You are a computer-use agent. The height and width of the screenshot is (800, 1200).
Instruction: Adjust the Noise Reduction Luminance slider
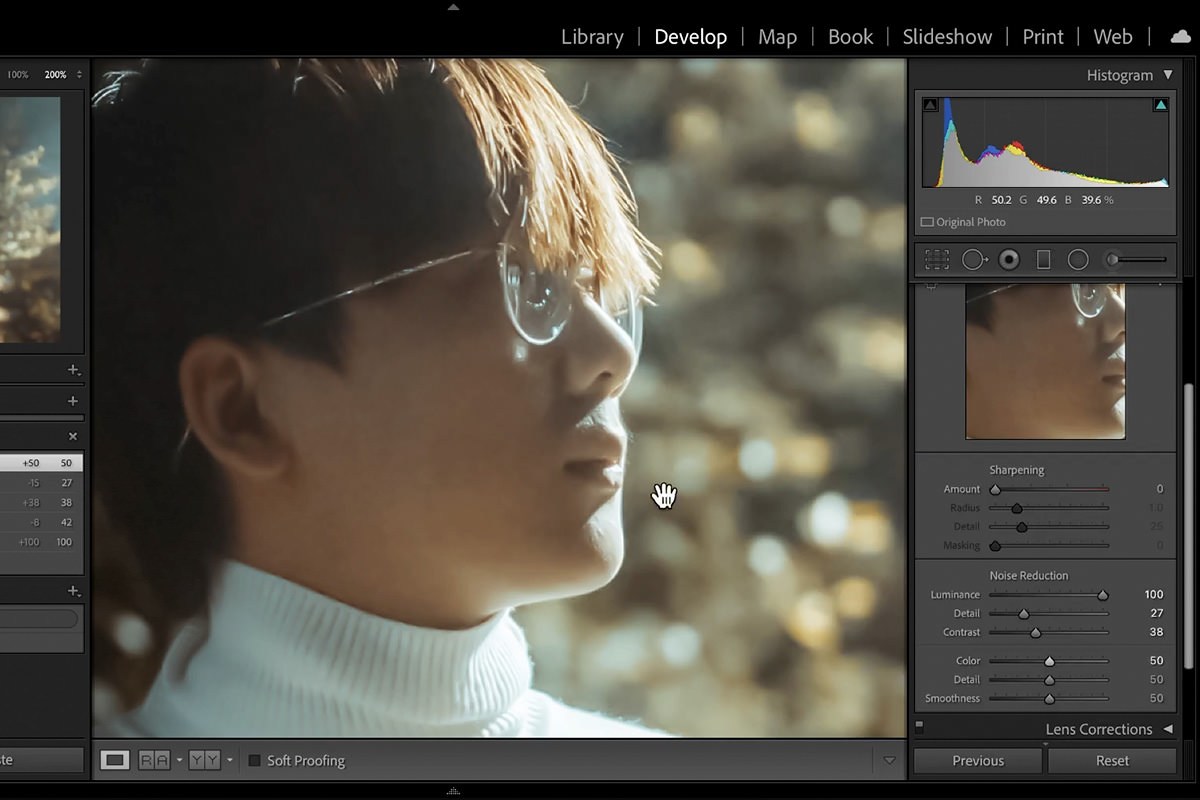(x=1103, y=595)
